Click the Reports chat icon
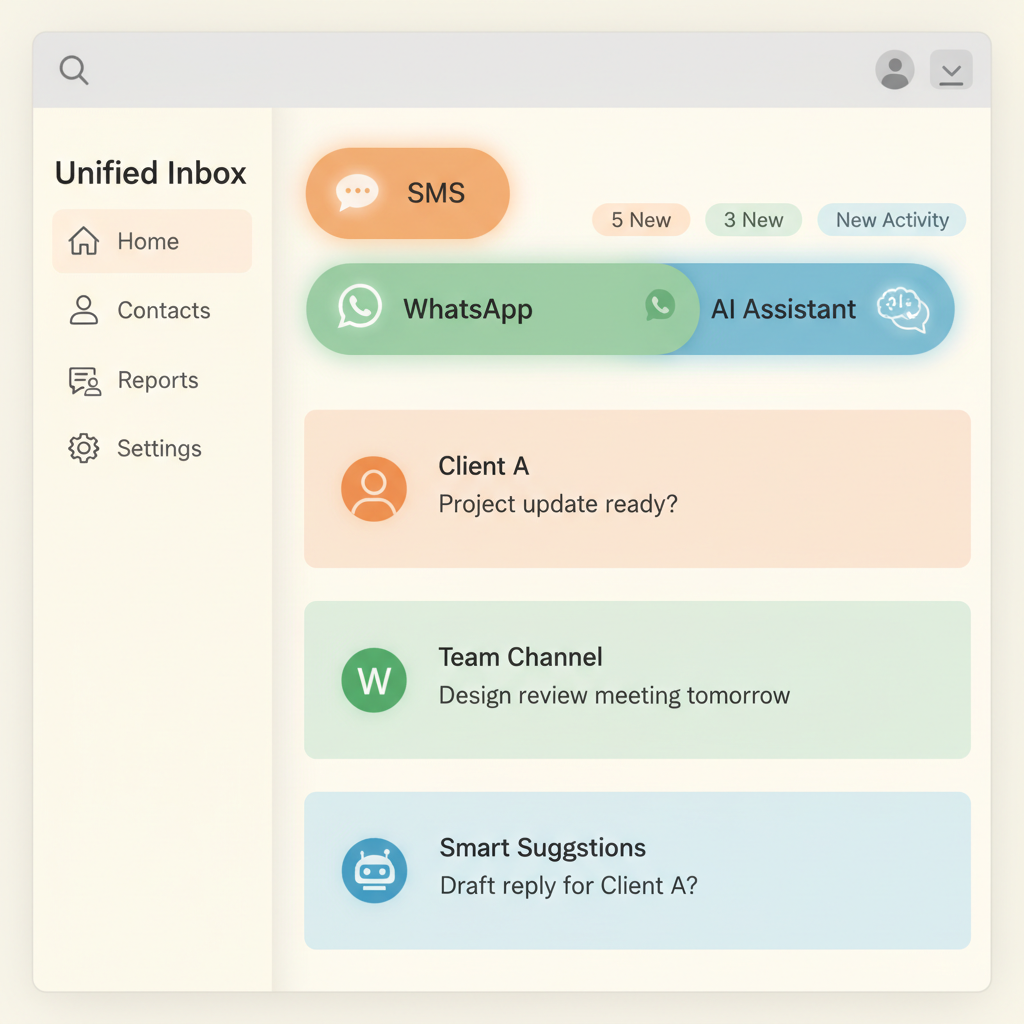1024x1024 pixels. pos(85,381)
